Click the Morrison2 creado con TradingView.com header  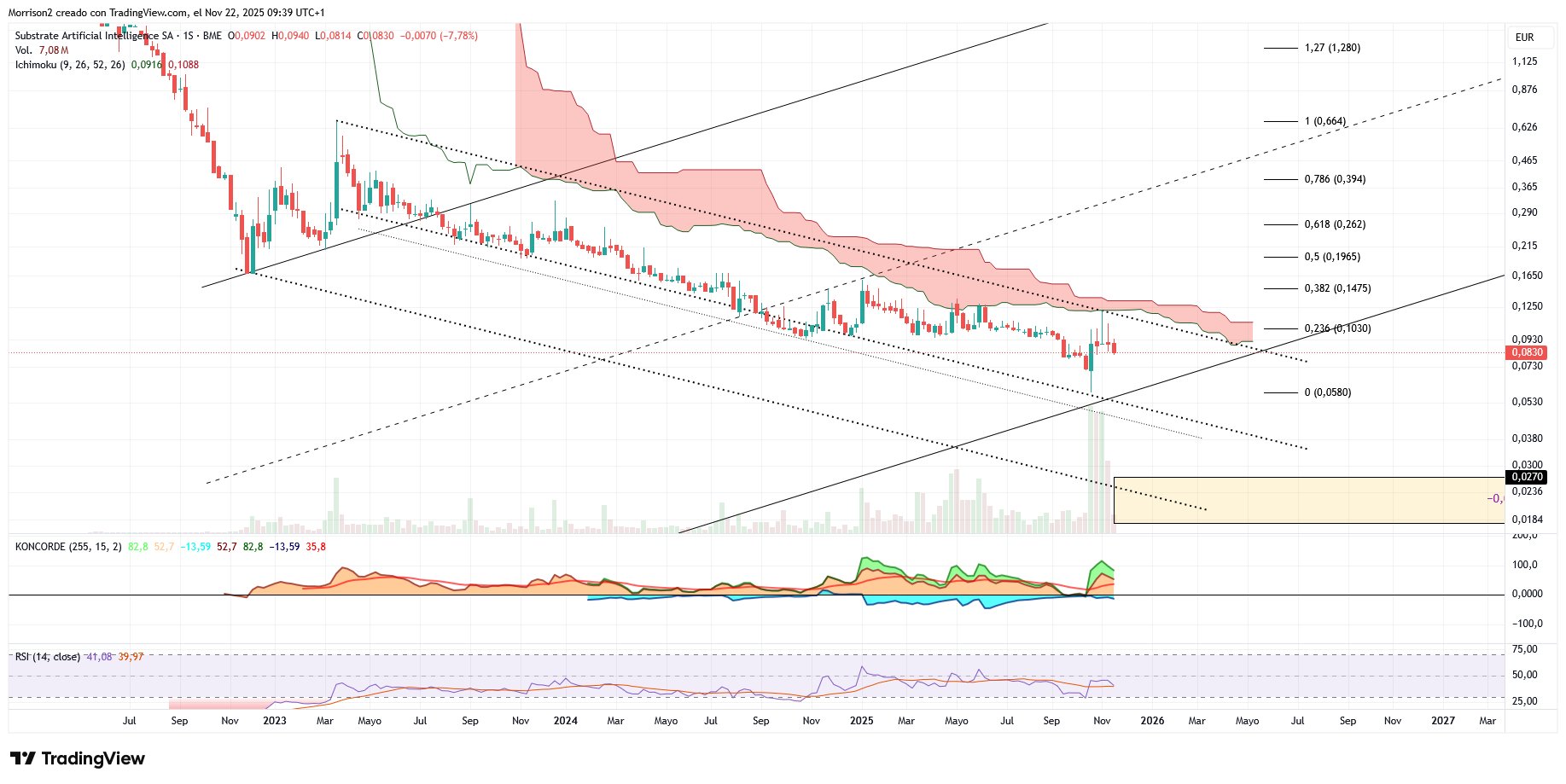pos(166,13)
